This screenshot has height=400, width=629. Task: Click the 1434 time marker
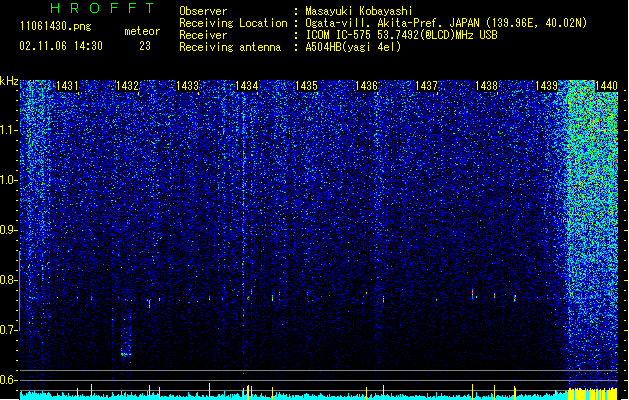(x=246, y=86)
